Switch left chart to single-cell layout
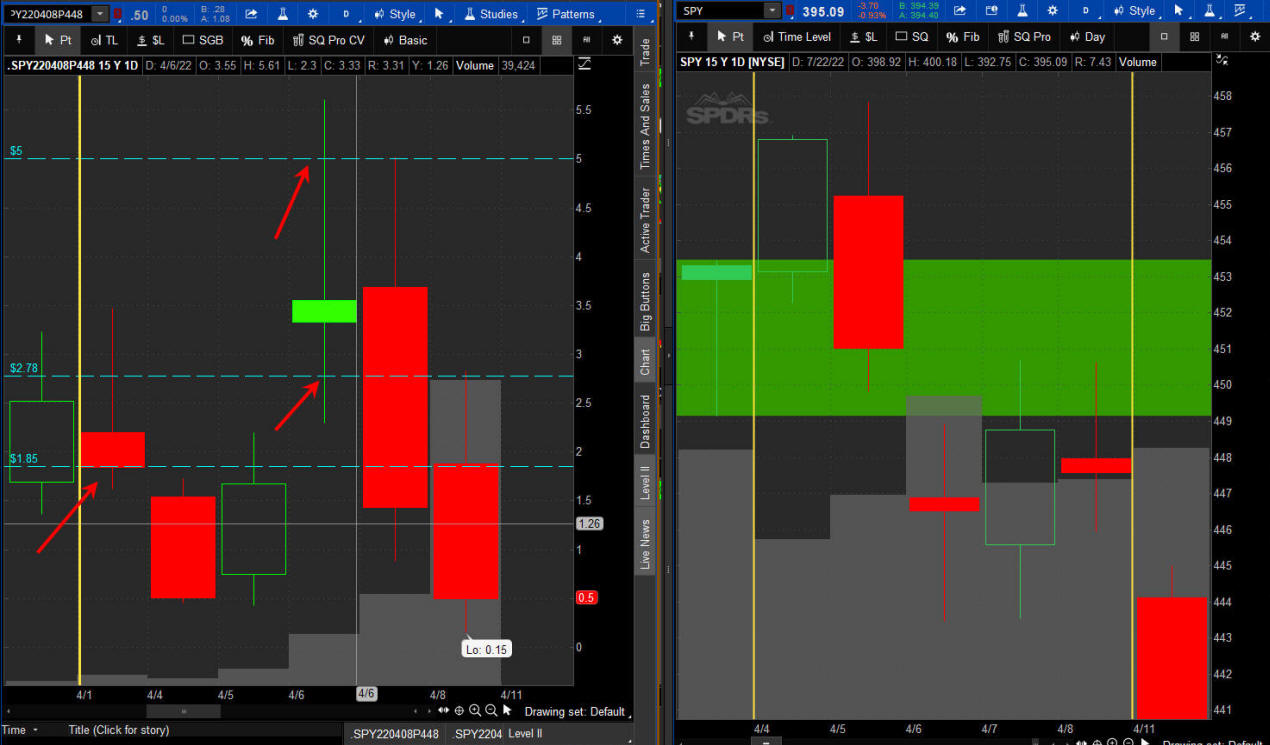1270x745 pixels. 527,40
